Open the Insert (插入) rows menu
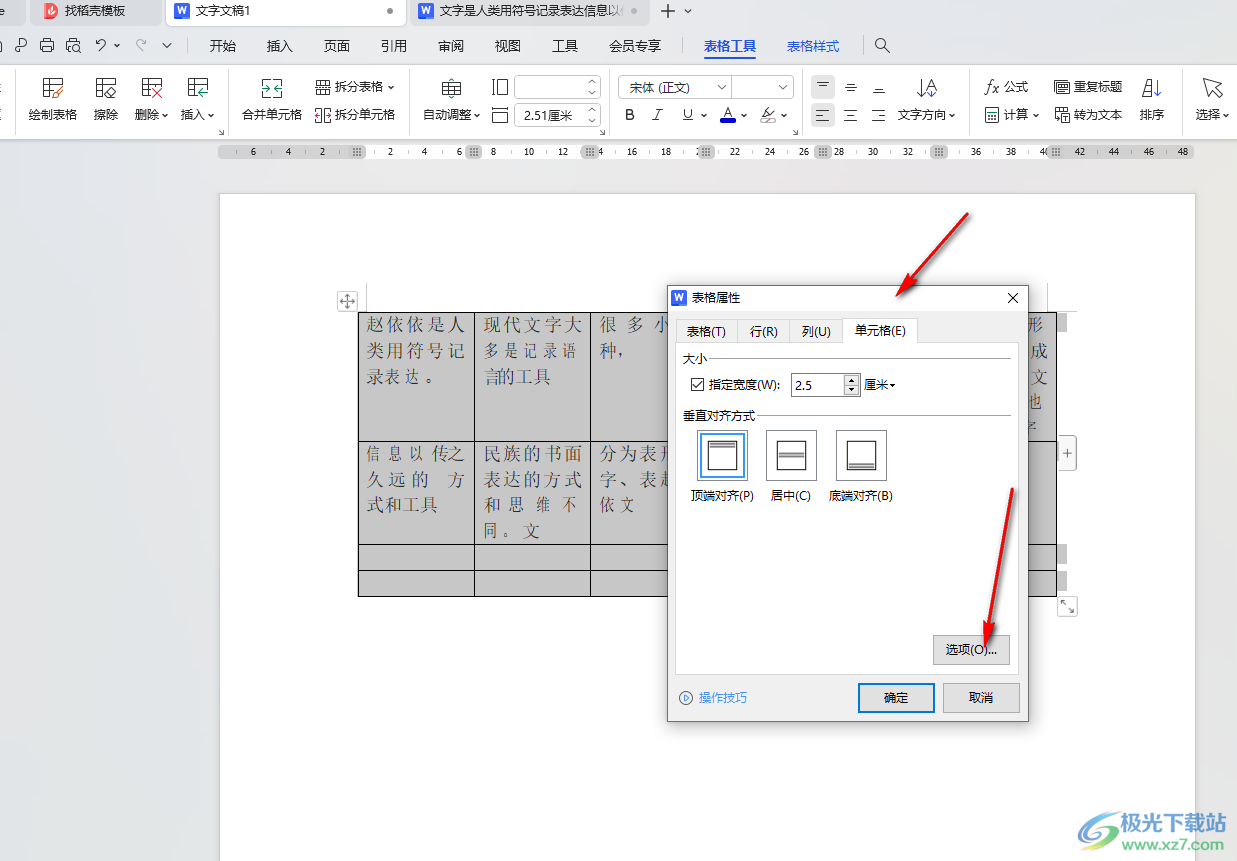The height and width of the screenshot is (861, 1237). 198,100
